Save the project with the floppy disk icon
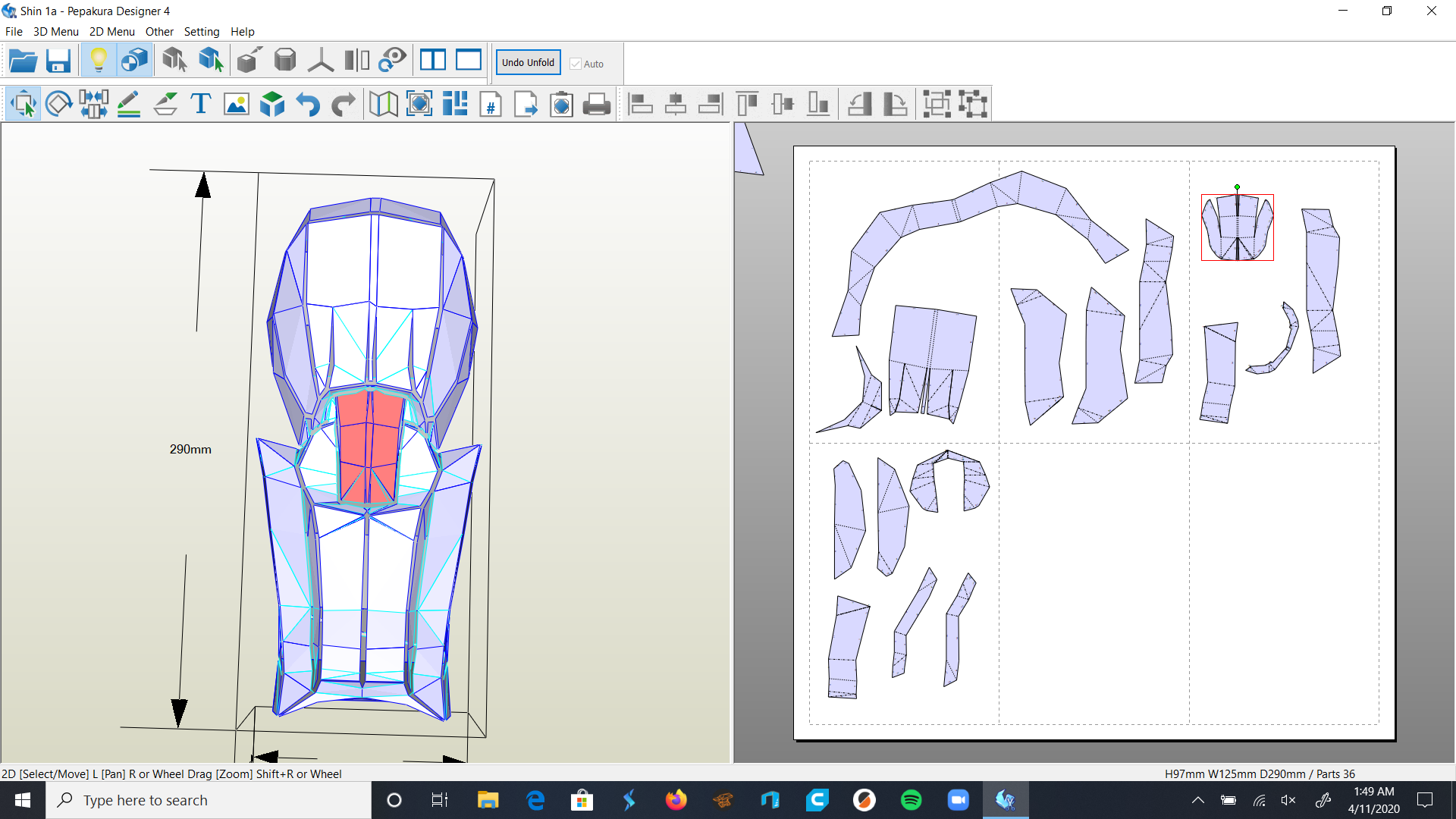Viewport: 1456px width, 819px height. coord(58,61)
